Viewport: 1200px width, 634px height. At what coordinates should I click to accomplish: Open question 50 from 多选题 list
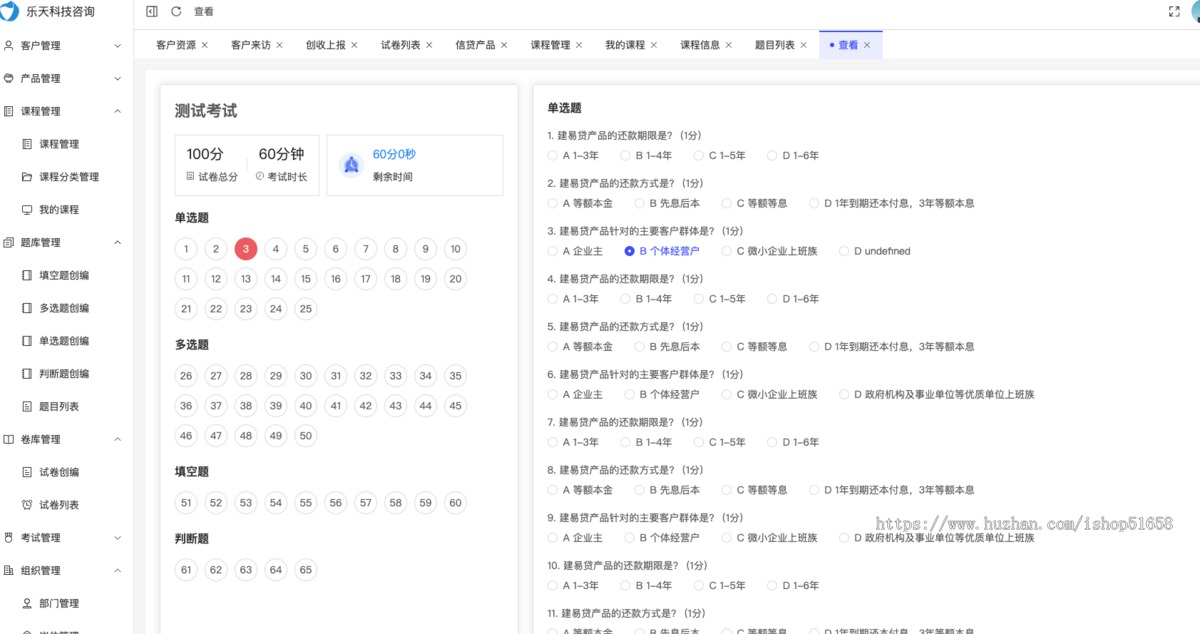[305, 435]
